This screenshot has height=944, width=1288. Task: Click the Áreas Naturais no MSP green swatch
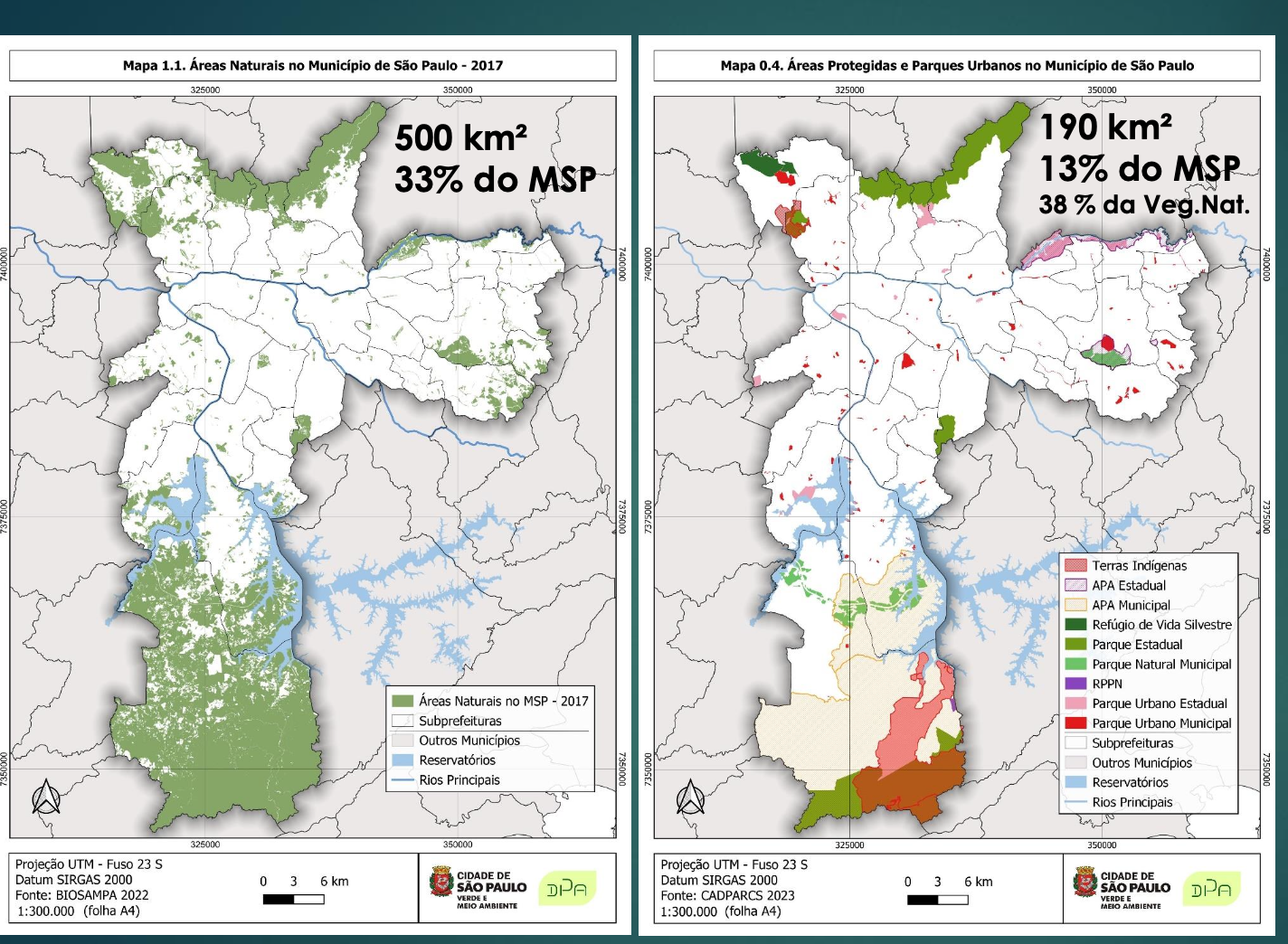click(x=402, y=701)
